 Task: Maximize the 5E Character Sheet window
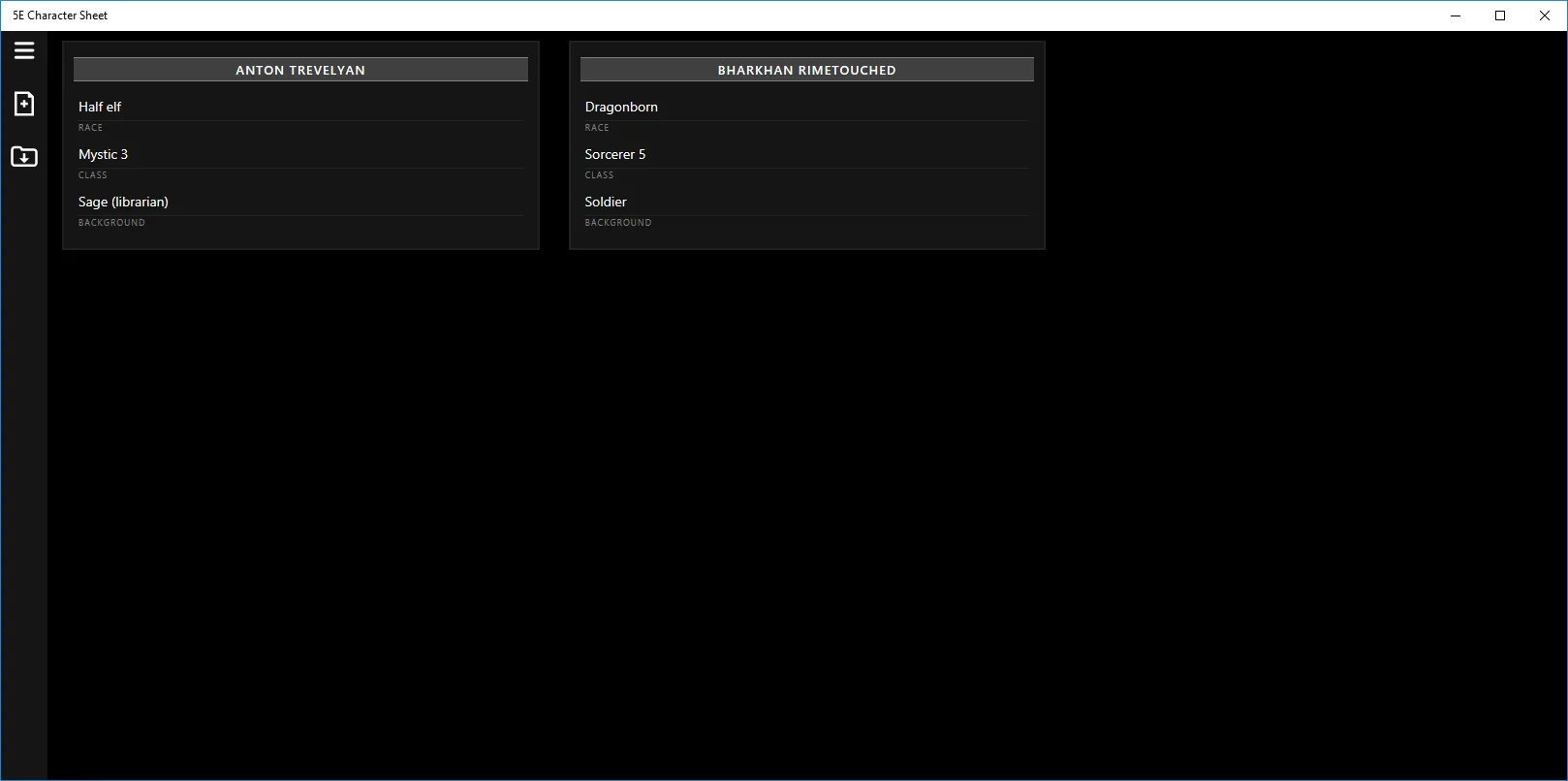point(1500,16)
